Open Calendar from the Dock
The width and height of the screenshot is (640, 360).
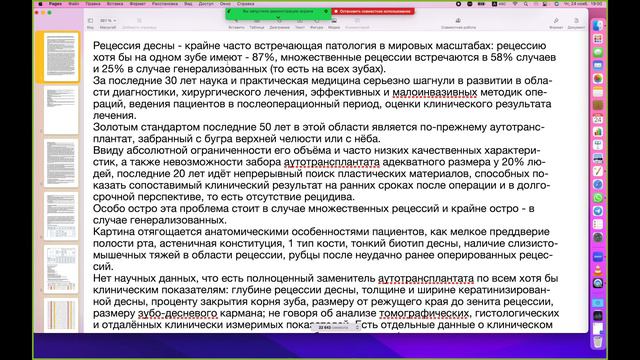598,119
